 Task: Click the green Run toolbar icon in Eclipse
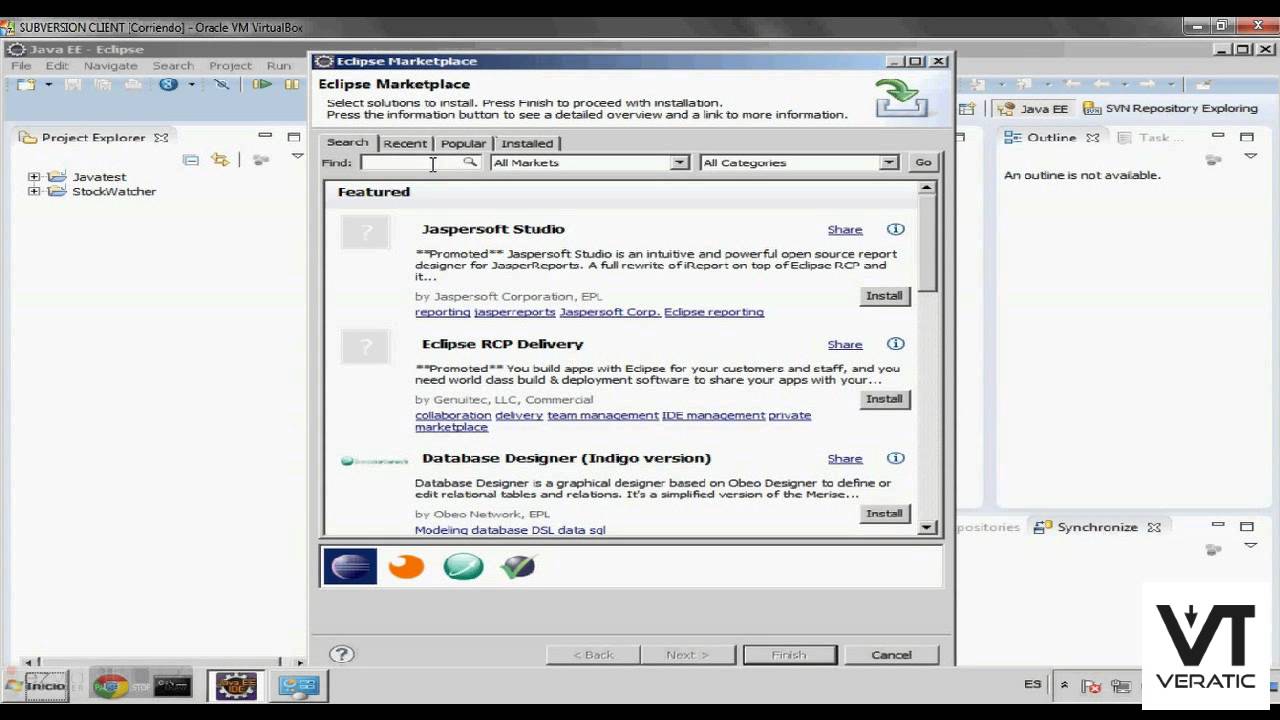(x=262, y=85)
